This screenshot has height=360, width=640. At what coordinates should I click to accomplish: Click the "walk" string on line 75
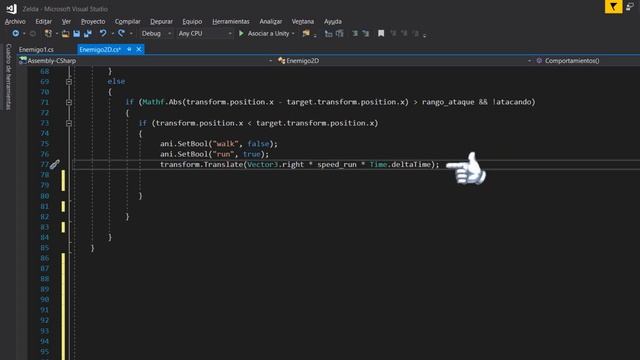[x=226, y=144]
